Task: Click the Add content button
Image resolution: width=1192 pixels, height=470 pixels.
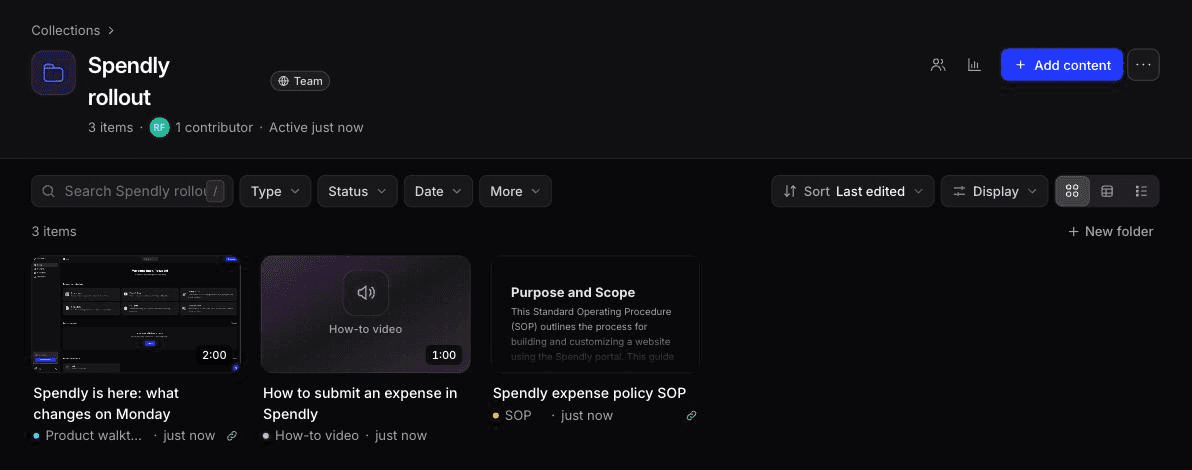Action: click(1062, 65)
